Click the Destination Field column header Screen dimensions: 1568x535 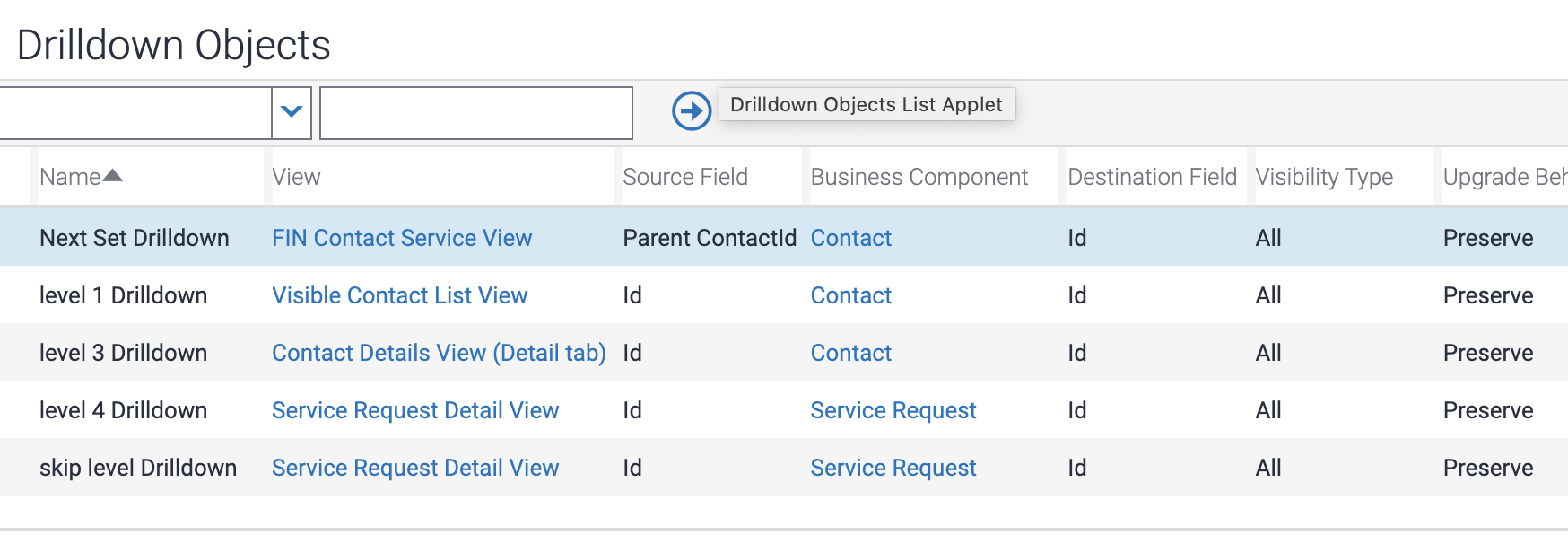pos(1152,177)
